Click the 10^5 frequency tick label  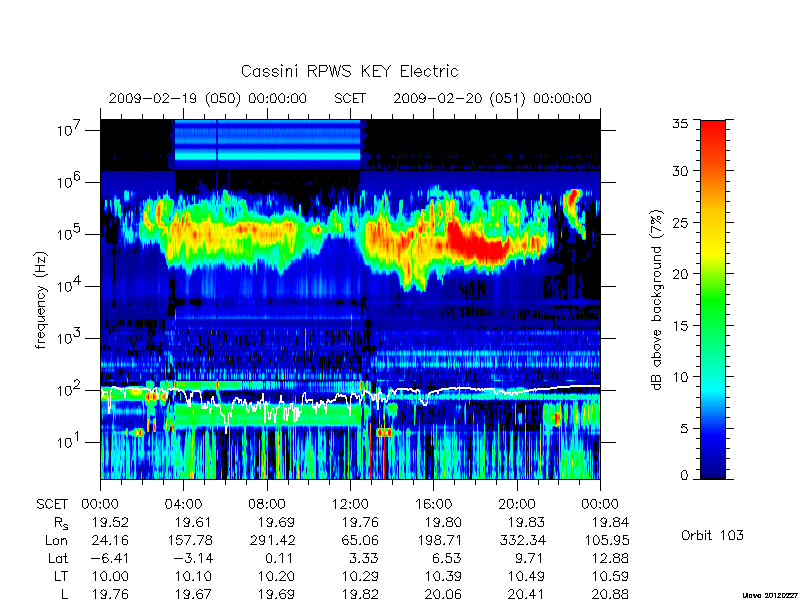point(70,234)
